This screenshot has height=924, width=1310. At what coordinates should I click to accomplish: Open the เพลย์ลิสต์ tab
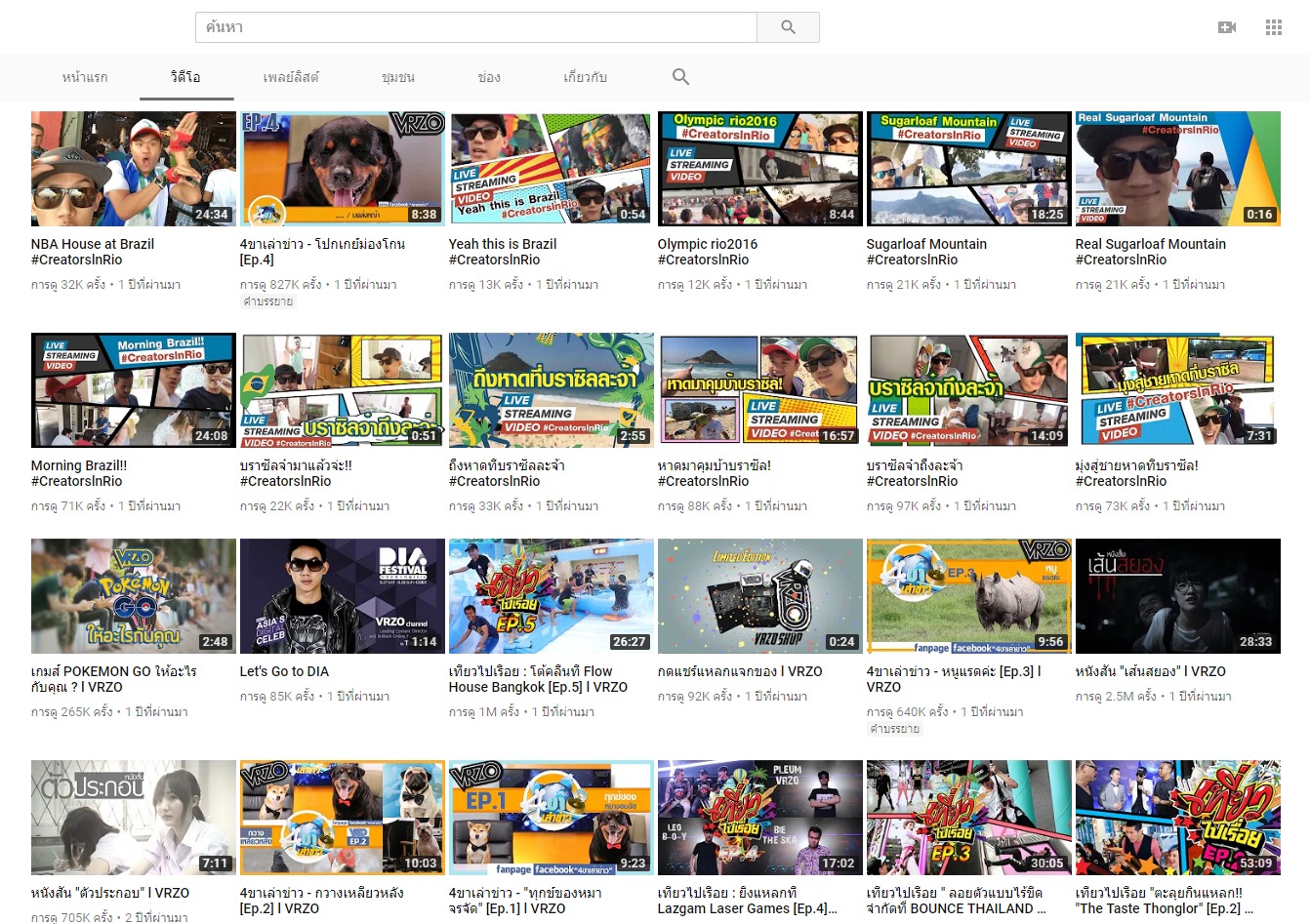click(291, 77)
